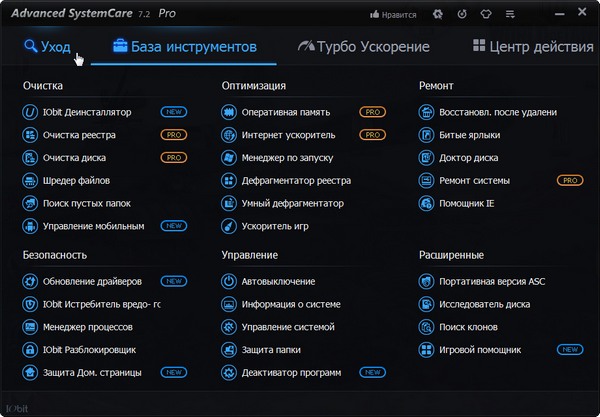600x417 pixels.
Task: Open the IObit Деинсталлятор tool icon
Action: click(x=30, y=112)
